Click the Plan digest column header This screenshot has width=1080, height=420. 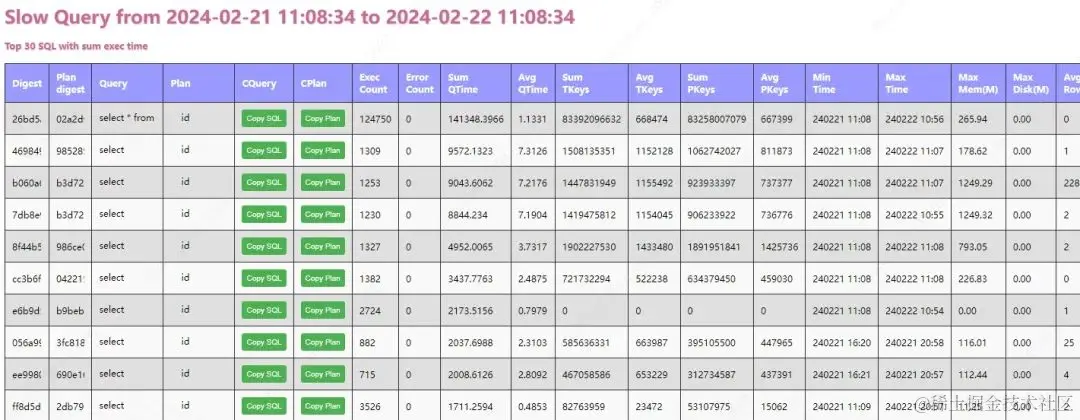click(x=70, y=83)
